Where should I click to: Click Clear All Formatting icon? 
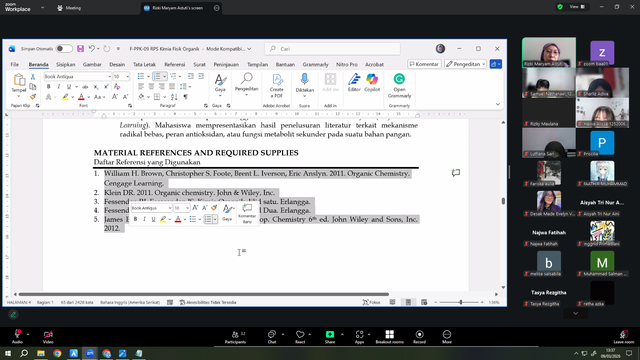(x=117, y=87)
